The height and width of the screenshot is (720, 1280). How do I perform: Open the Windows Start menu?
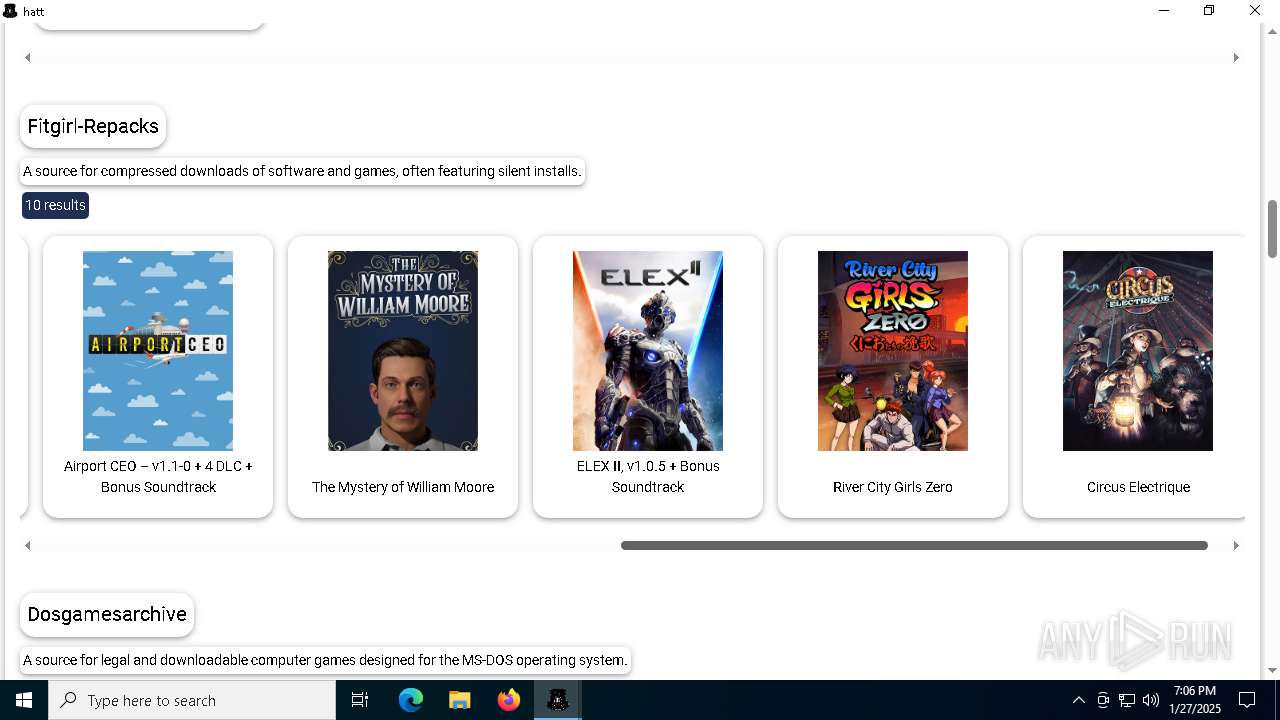click(x=24, y=700)
